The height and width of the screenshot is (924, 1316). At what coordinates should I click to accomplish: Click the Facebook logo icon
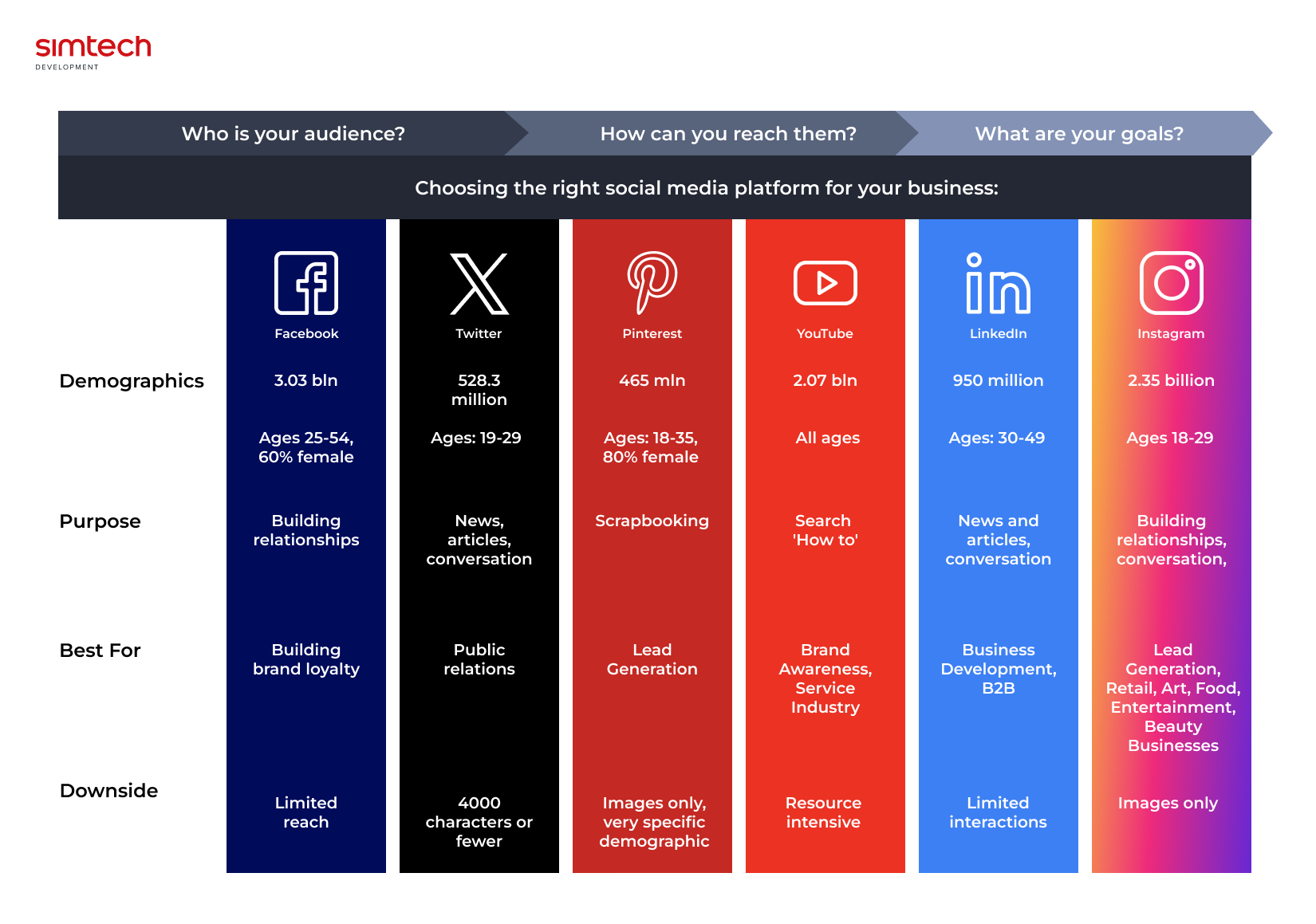click(306, 283)
